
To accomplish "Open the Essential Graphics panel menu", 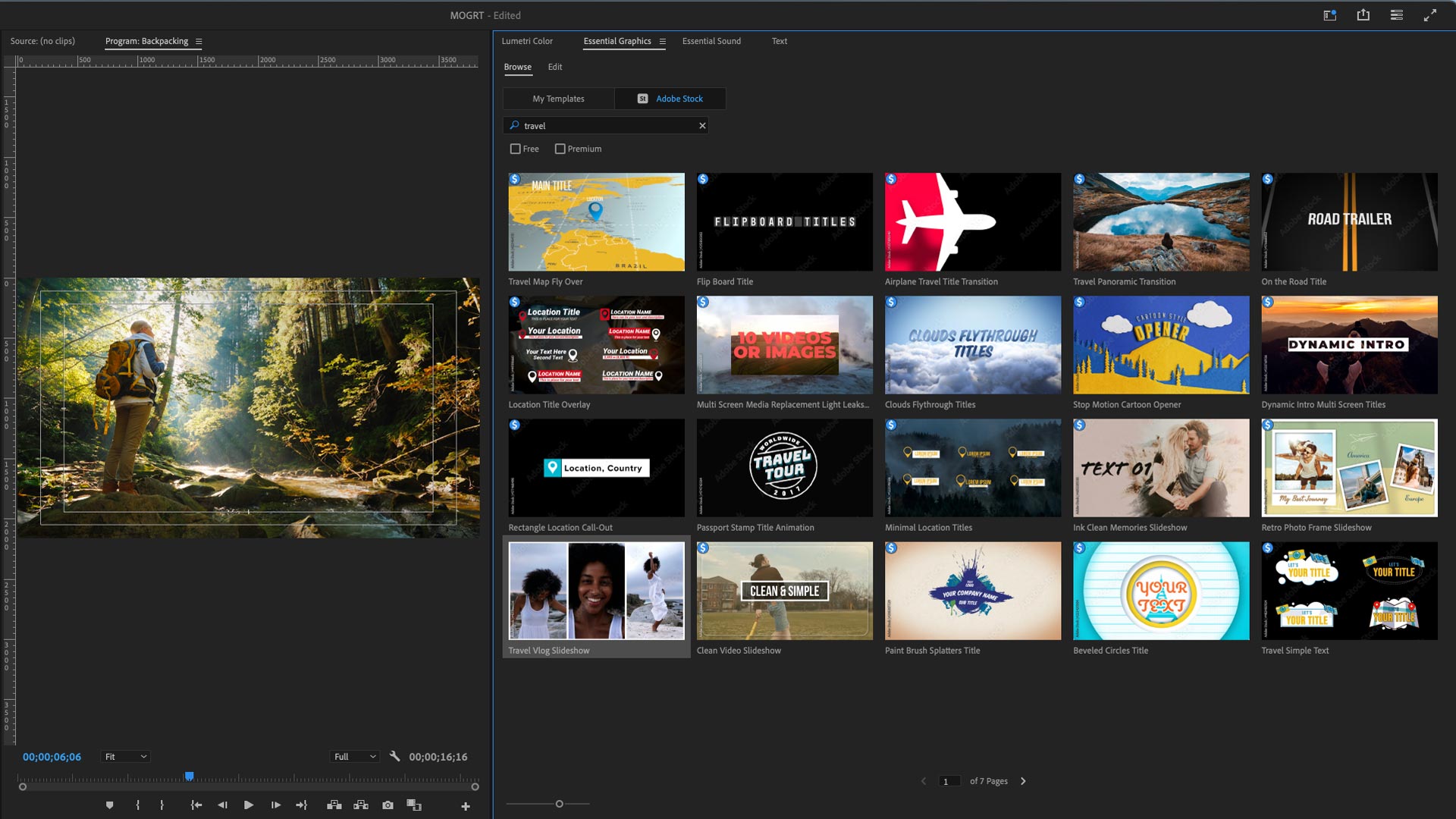I will (662, 42).
